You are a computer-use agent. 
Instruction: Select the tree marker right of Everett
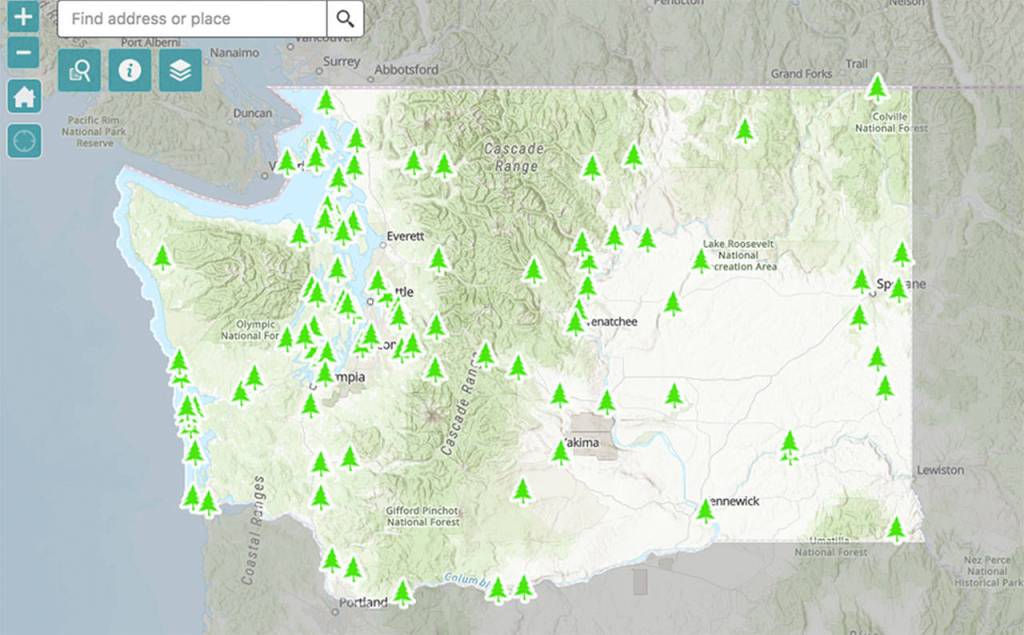438,259
